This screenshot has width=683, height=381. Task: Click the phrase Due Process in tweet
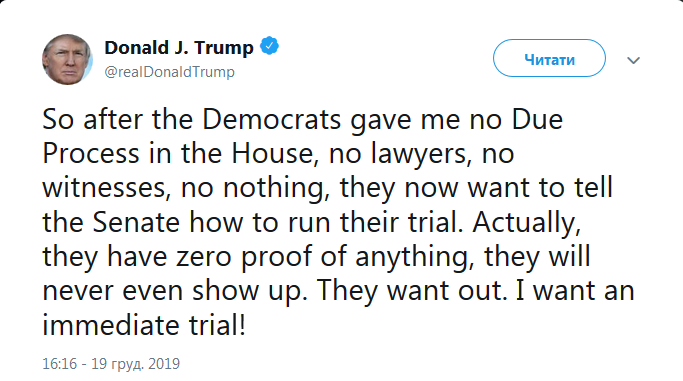point(302,136)
